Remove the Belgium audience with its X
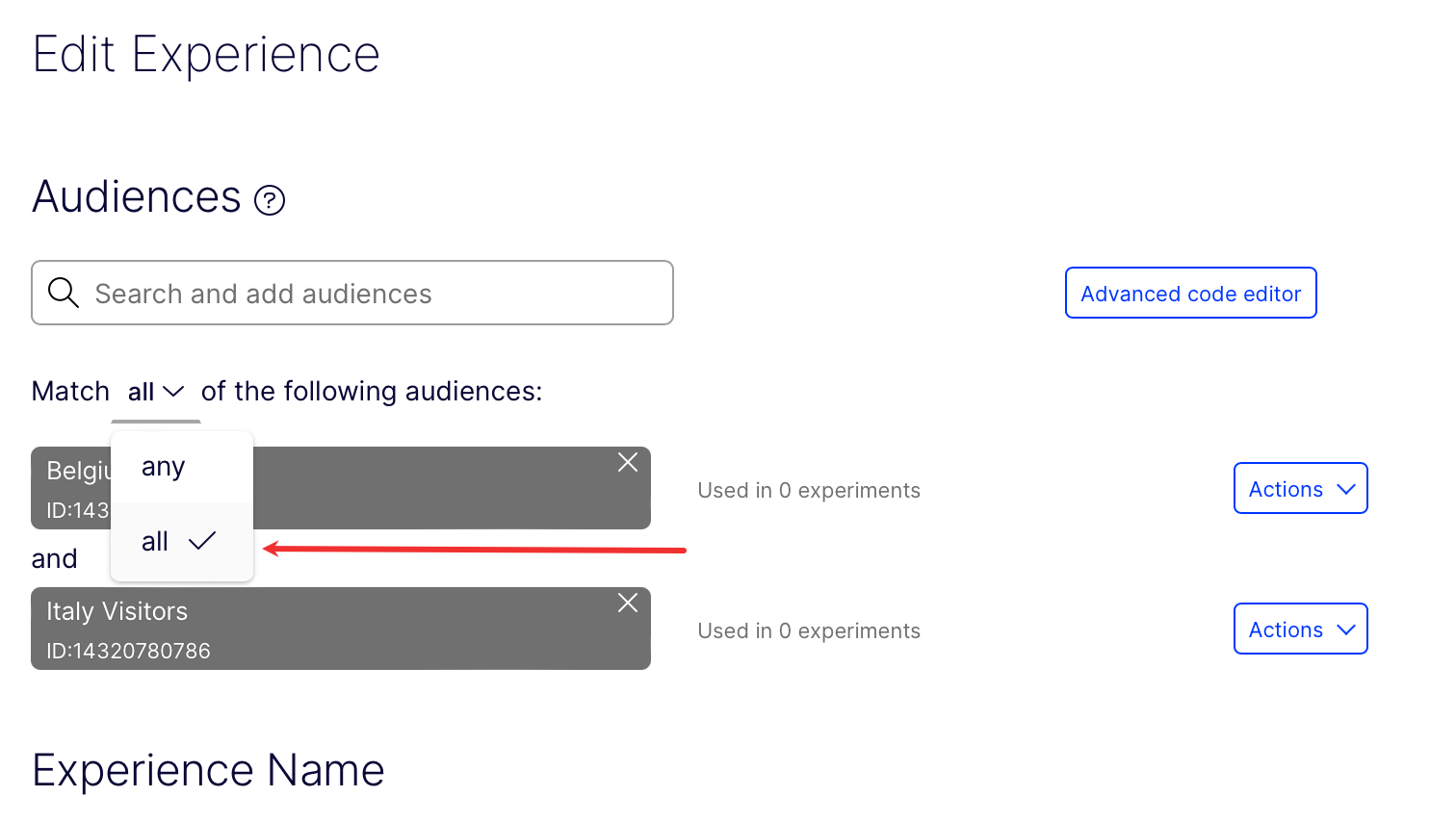 [628, 463]
